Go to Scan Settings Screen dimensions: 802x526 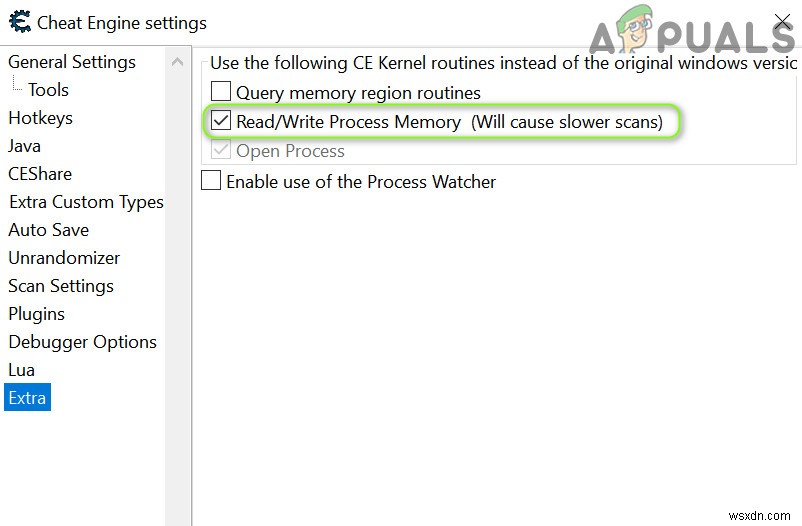61,286
